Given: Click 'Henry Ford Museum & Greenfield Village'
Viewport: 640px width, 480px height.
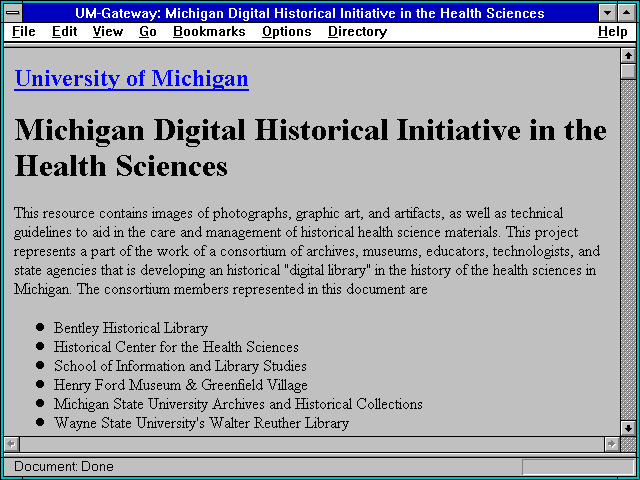Looking at the screenshot, I should pyautogui.click(x=180, y=385).
